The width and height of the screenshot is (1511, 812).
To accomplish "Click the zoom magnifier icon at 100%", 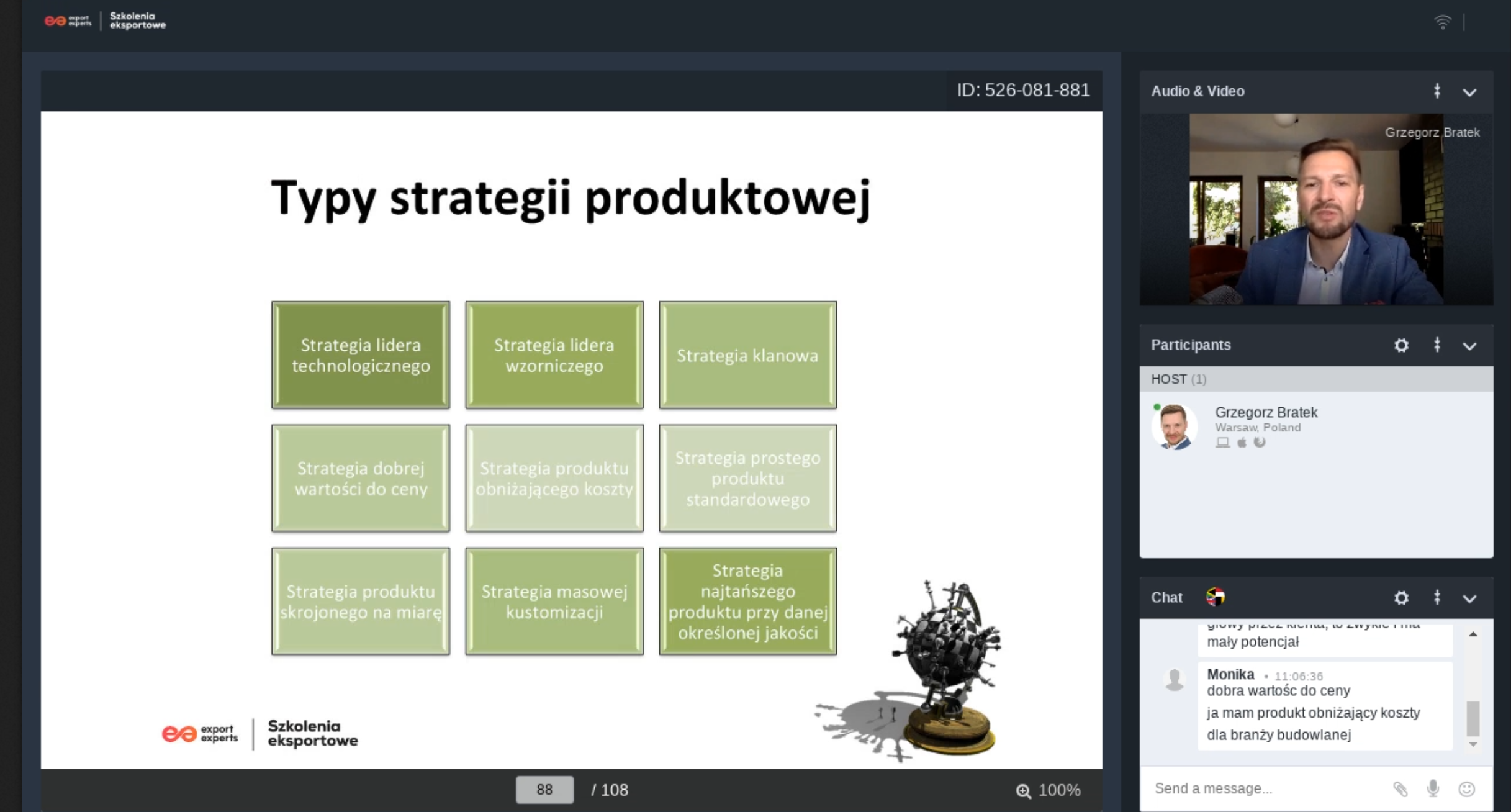I will (x=1023, y=791).
